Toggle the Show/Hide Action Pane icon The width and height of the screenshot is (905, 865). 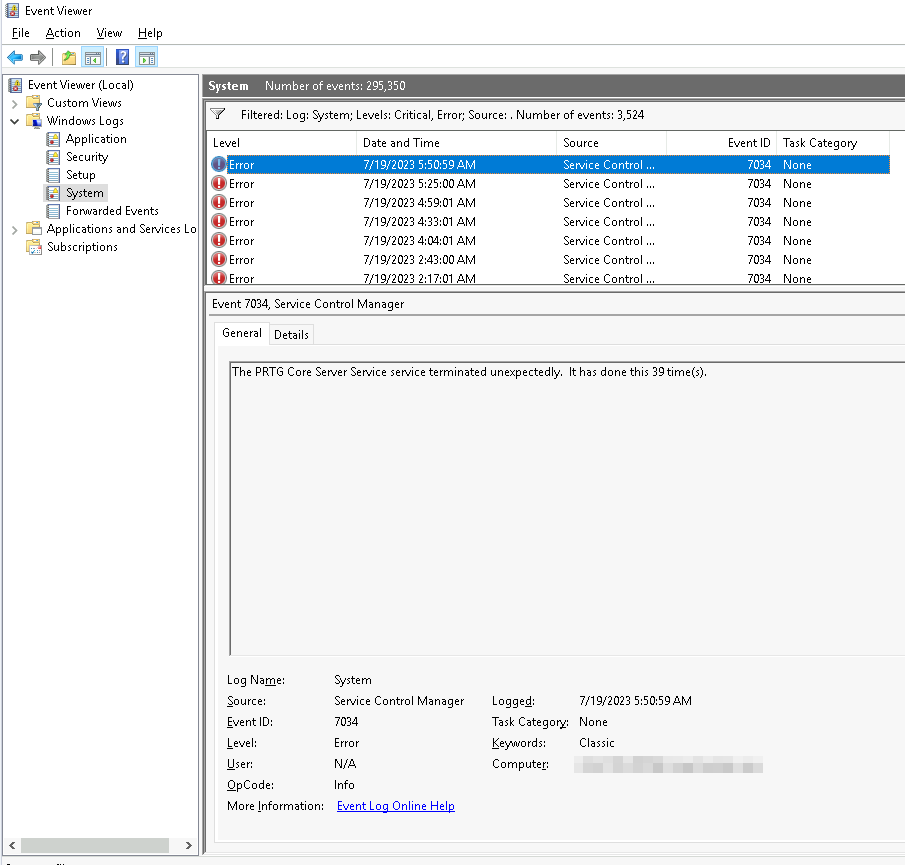pyautogui.click(x=147, y=58)
